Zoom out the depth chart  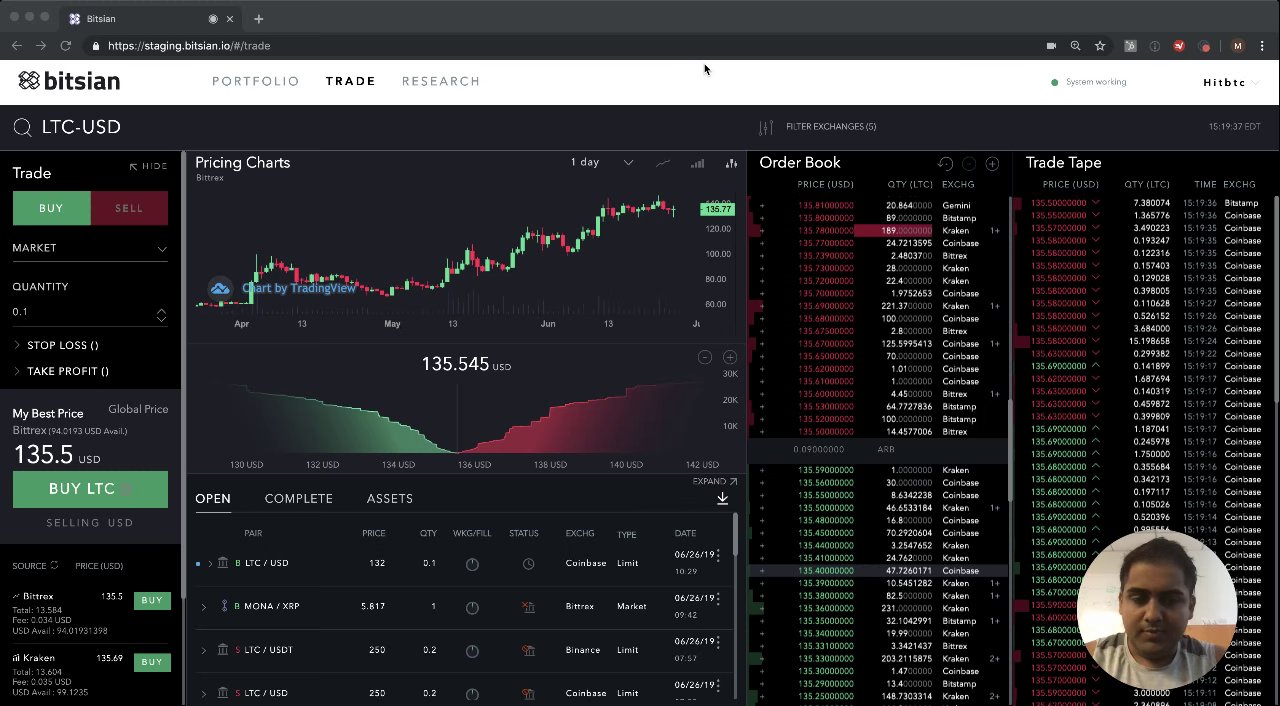pyautogui.click(x=705, y=357)
